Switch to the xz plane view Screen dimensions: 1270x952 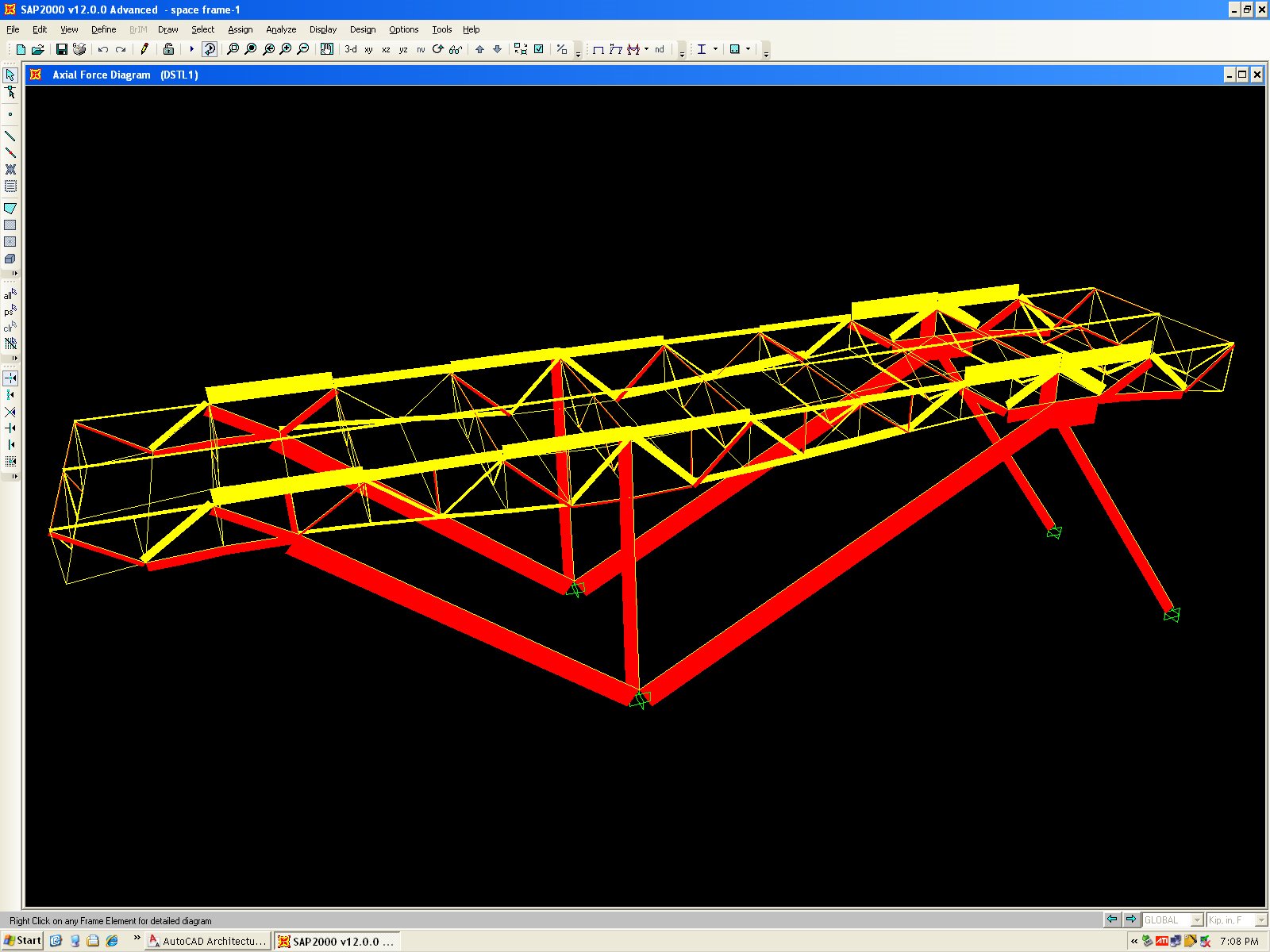pos(386,49)
